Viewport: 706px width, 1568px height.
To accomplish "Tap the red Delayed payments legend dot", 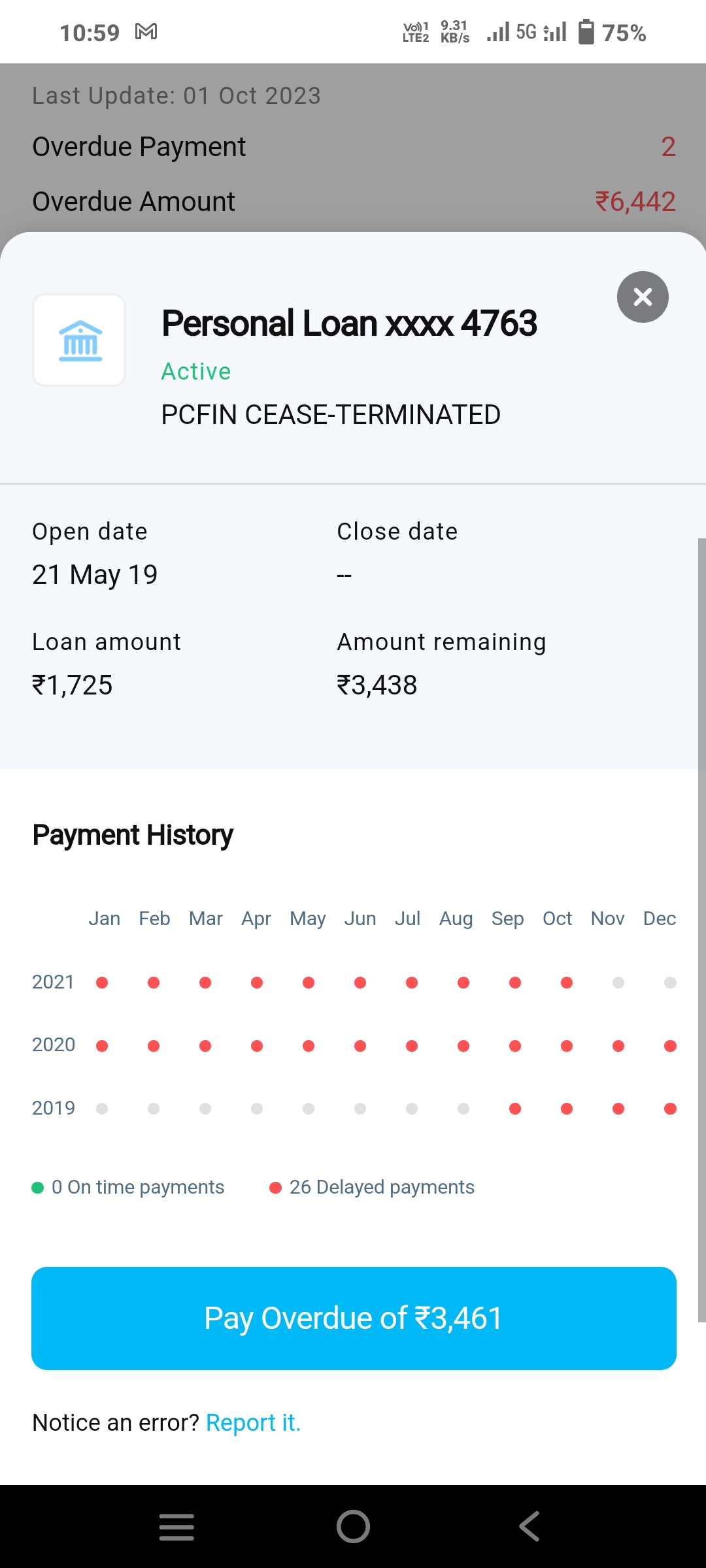I will tap(276, 1188).
